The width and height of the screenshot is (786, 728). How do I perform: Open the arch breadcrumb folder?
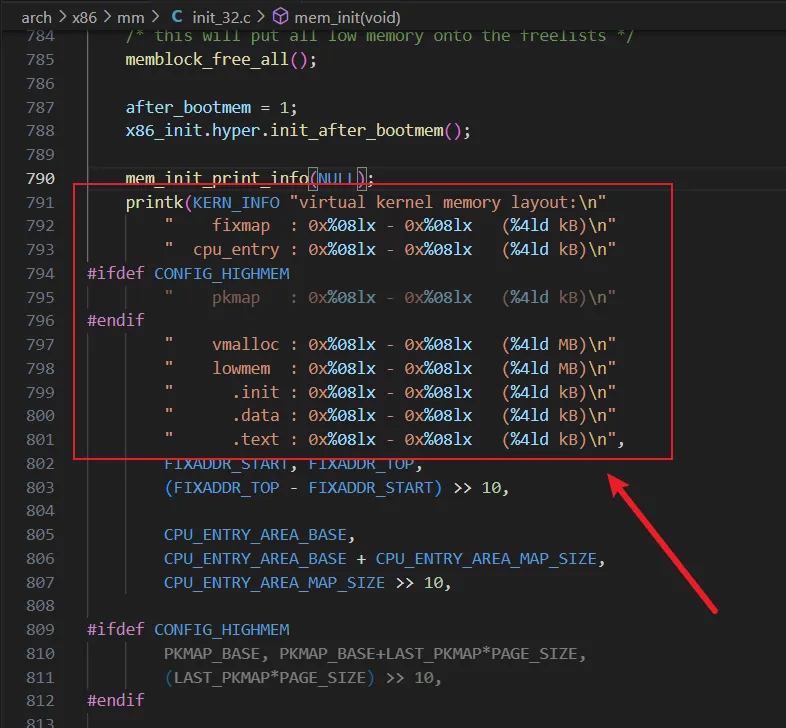(x=36, y=17)
